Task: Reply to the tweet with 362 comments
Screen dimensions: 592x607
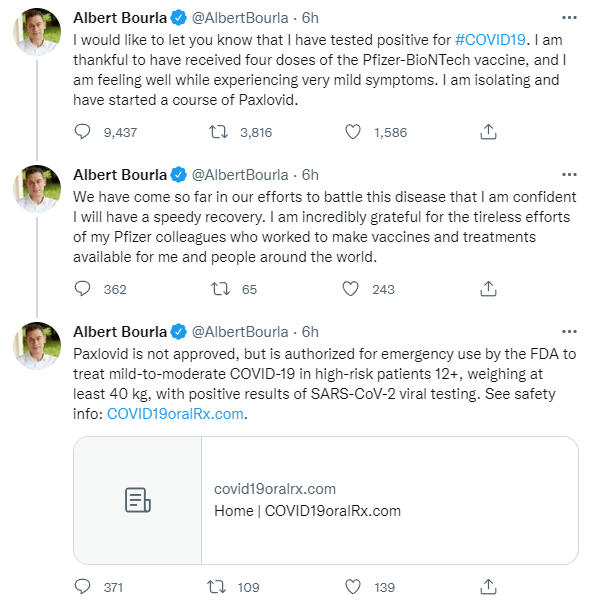Action: point(82,289)
